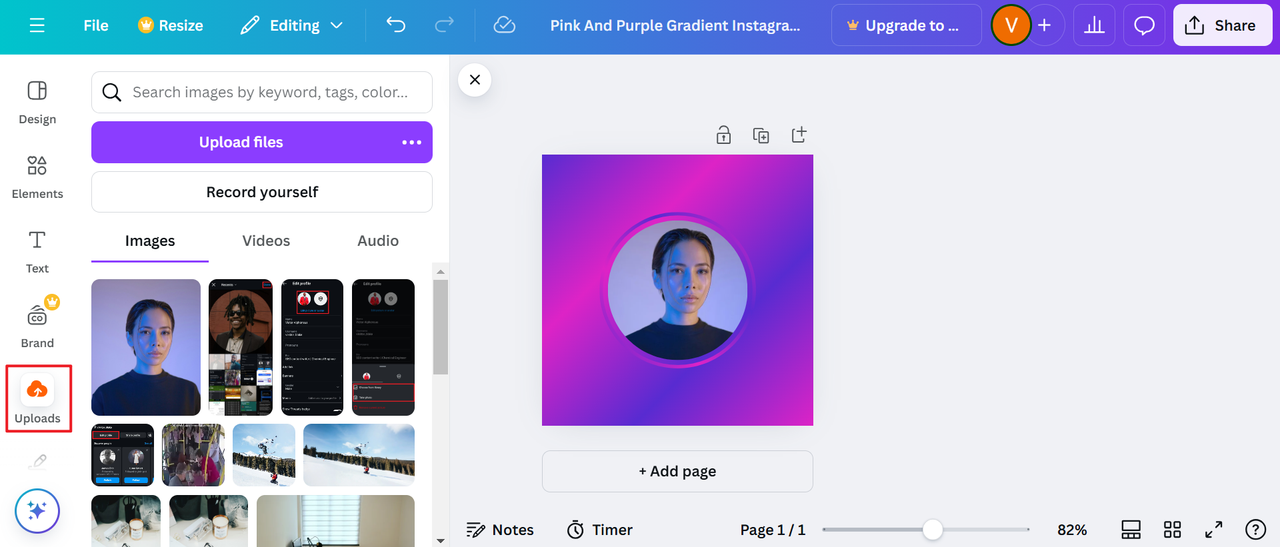This screenshot has height=547, width=1280.
Task: Open the hamburger main menu
Action: pos(37,25)
